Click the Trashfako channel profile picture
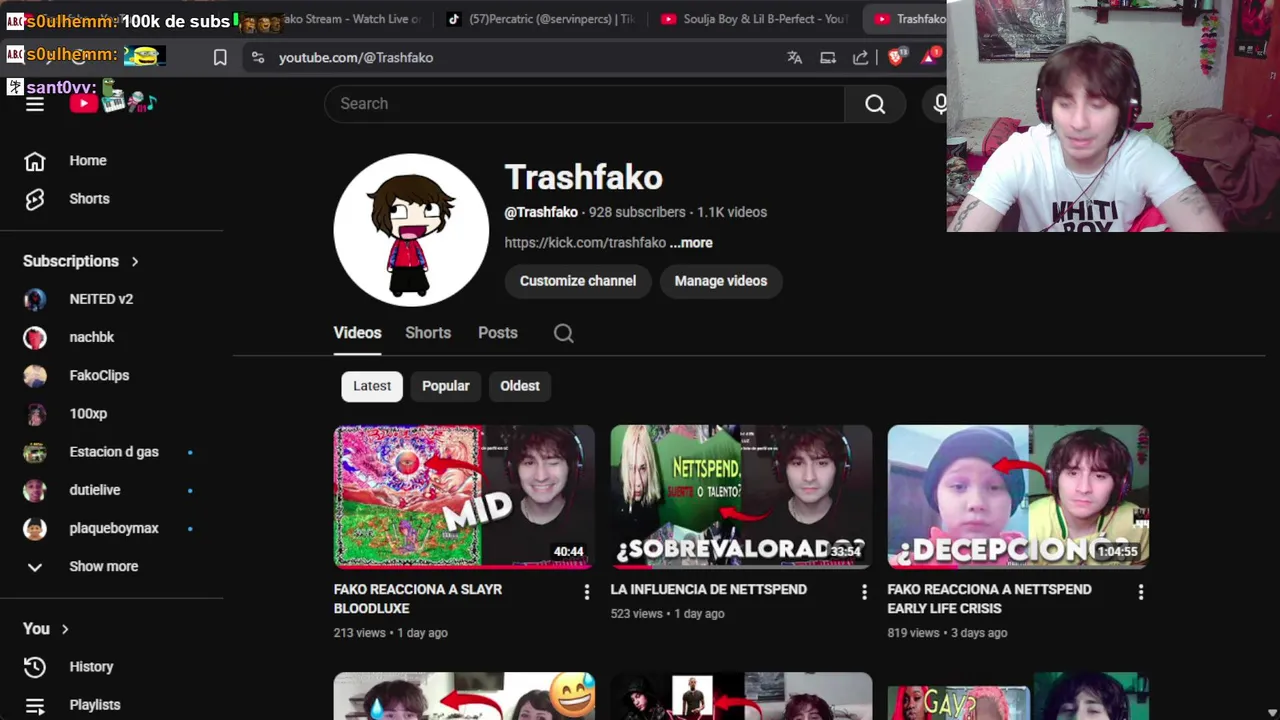The image size is (1280, 720). click(x=411, y=230)
